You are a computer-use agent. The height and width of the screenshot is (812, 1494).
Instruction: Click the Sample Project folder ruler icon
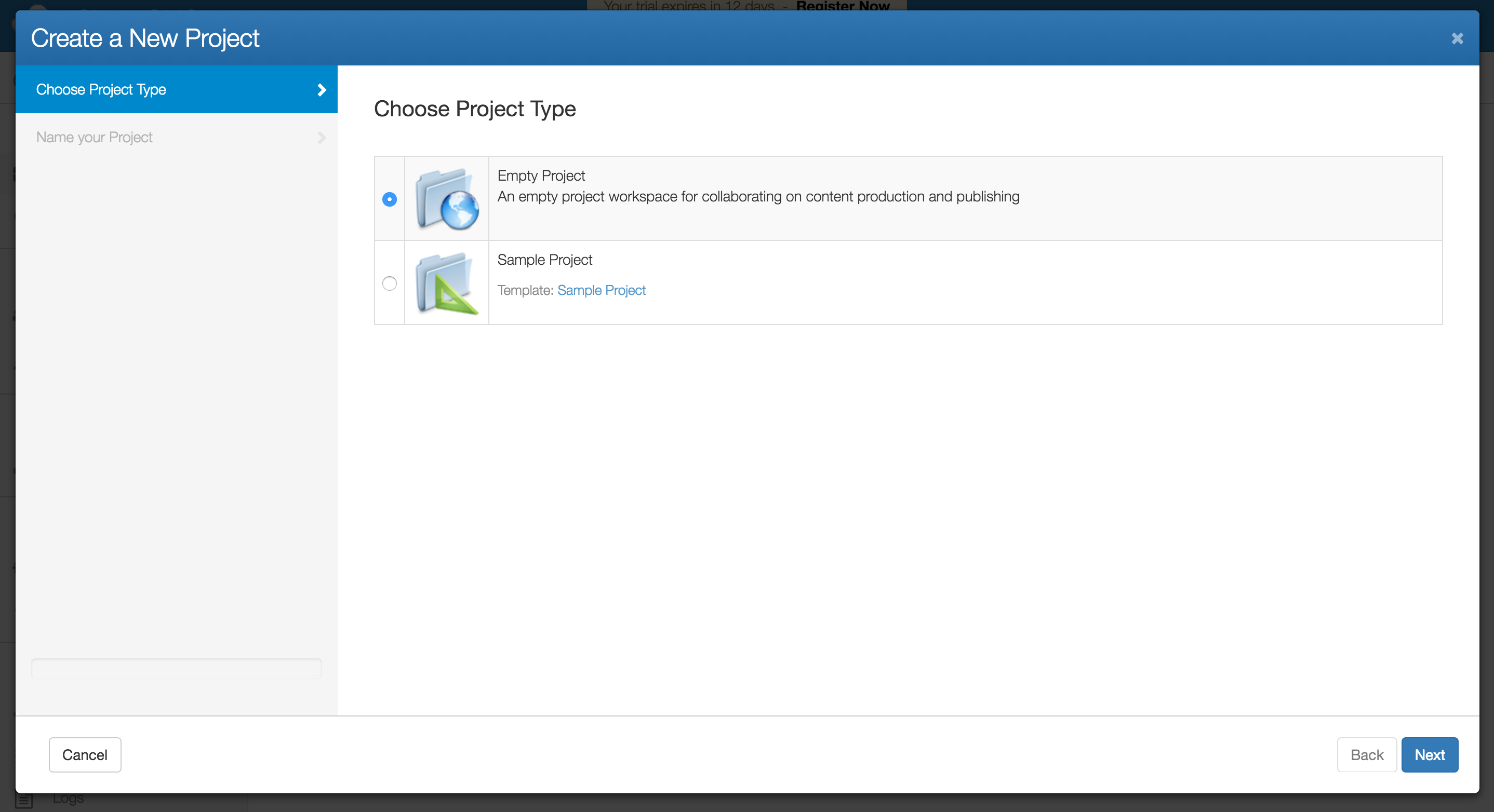(447, 283)
